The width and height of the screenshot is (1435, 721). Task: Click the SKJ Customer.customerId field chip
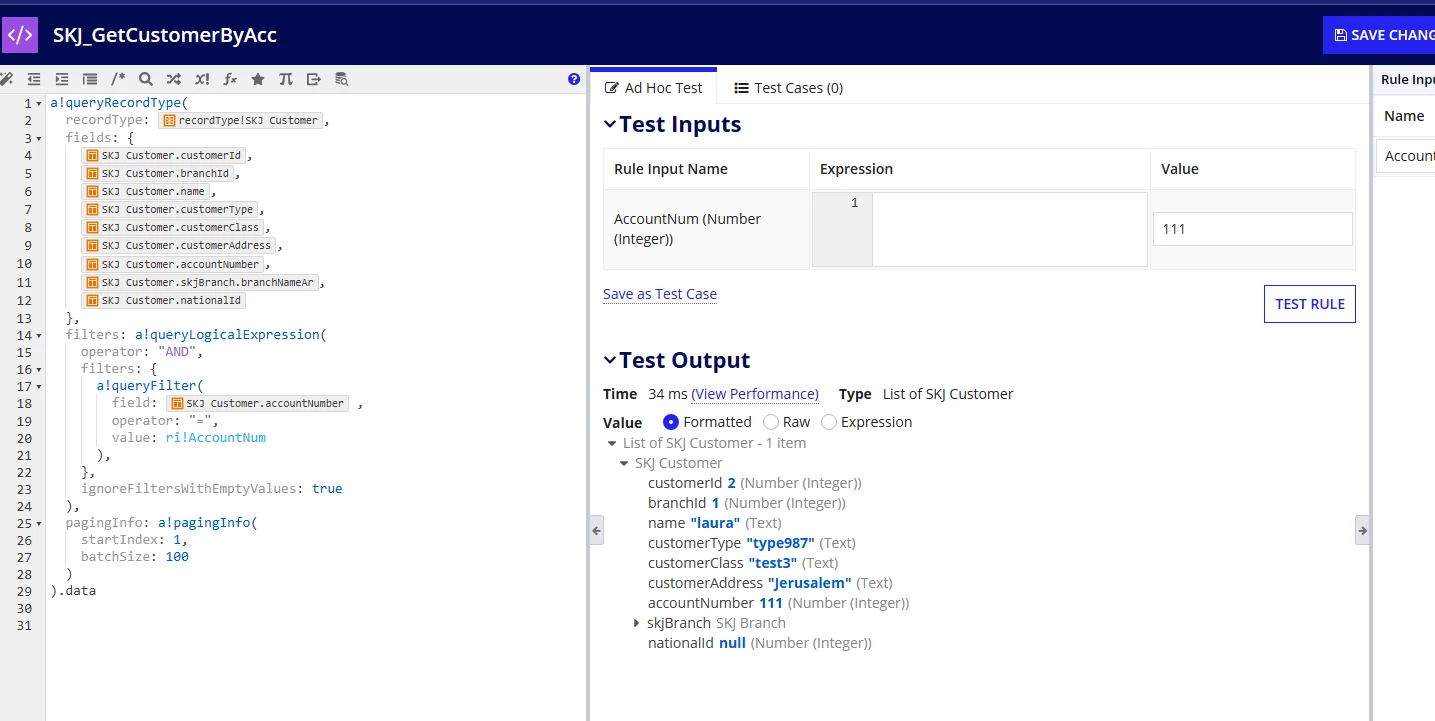[164, 155]
